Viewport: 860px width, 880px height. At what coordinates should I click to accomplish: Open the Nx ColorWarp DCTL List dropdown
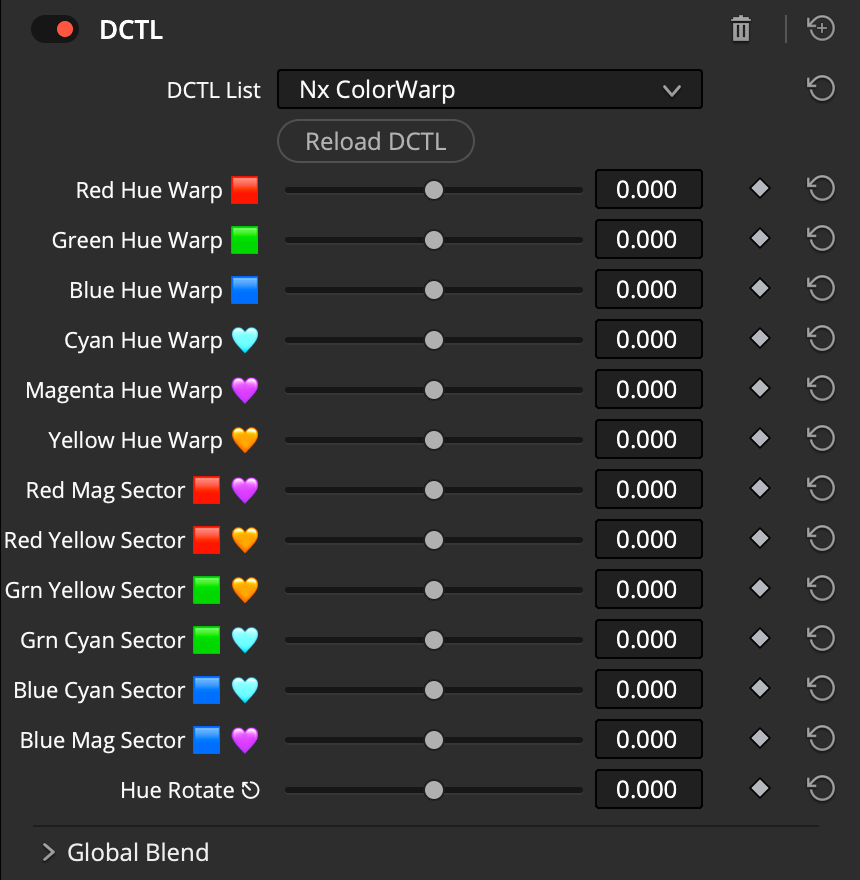490,89
